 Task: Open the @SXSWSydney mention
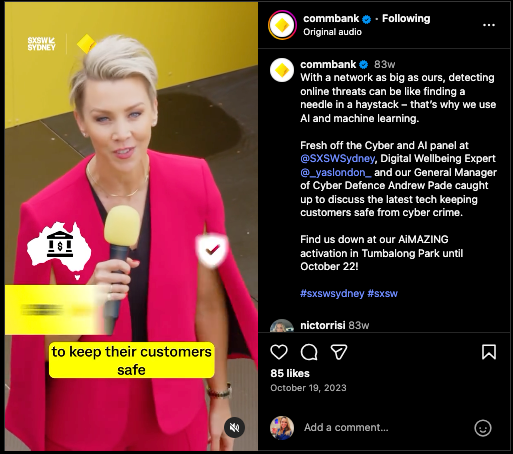point(338,158)
